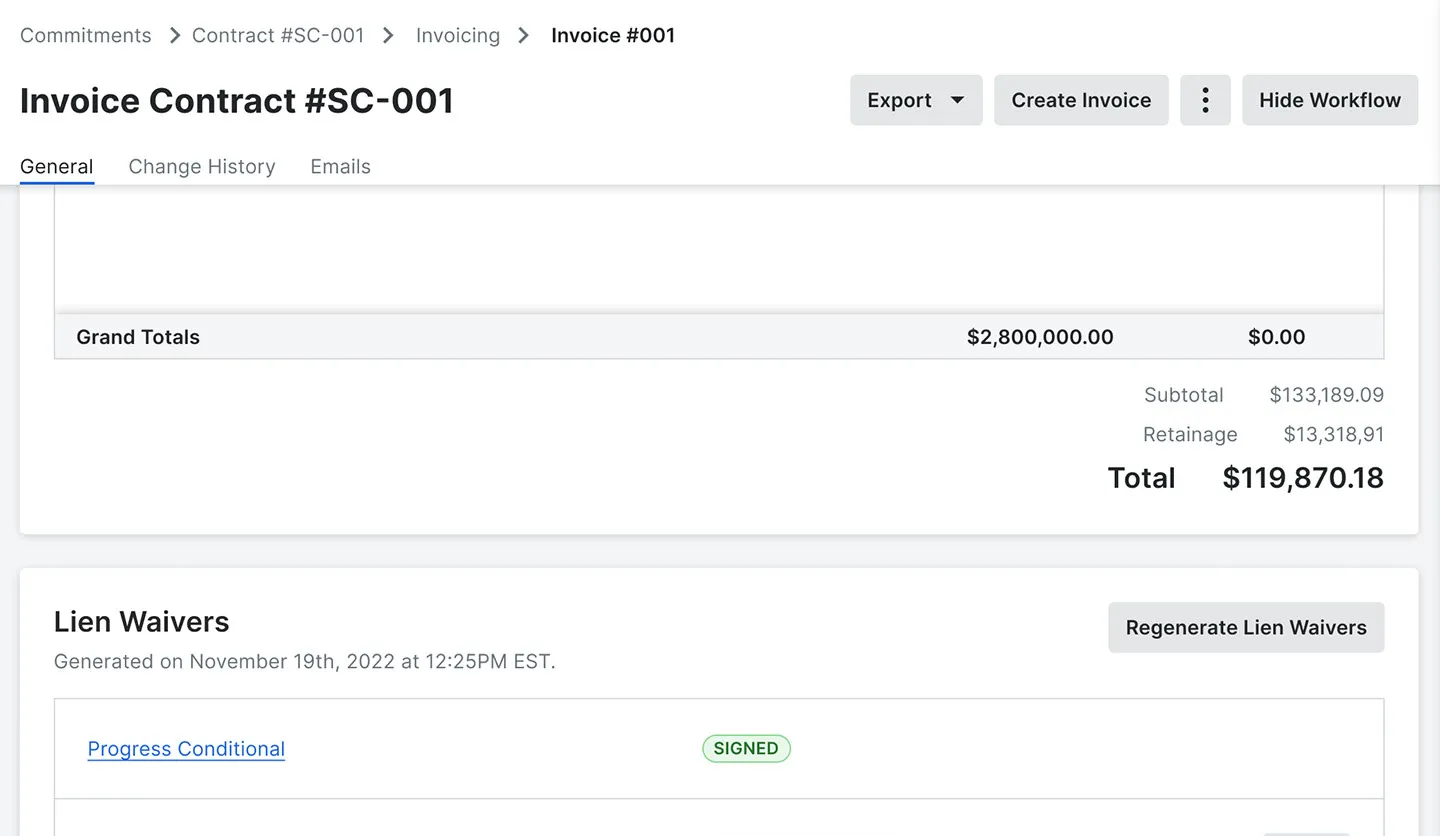1440x836 pixels.
Task: Click the SIGNED status badge
Action: tap(746, 748)
